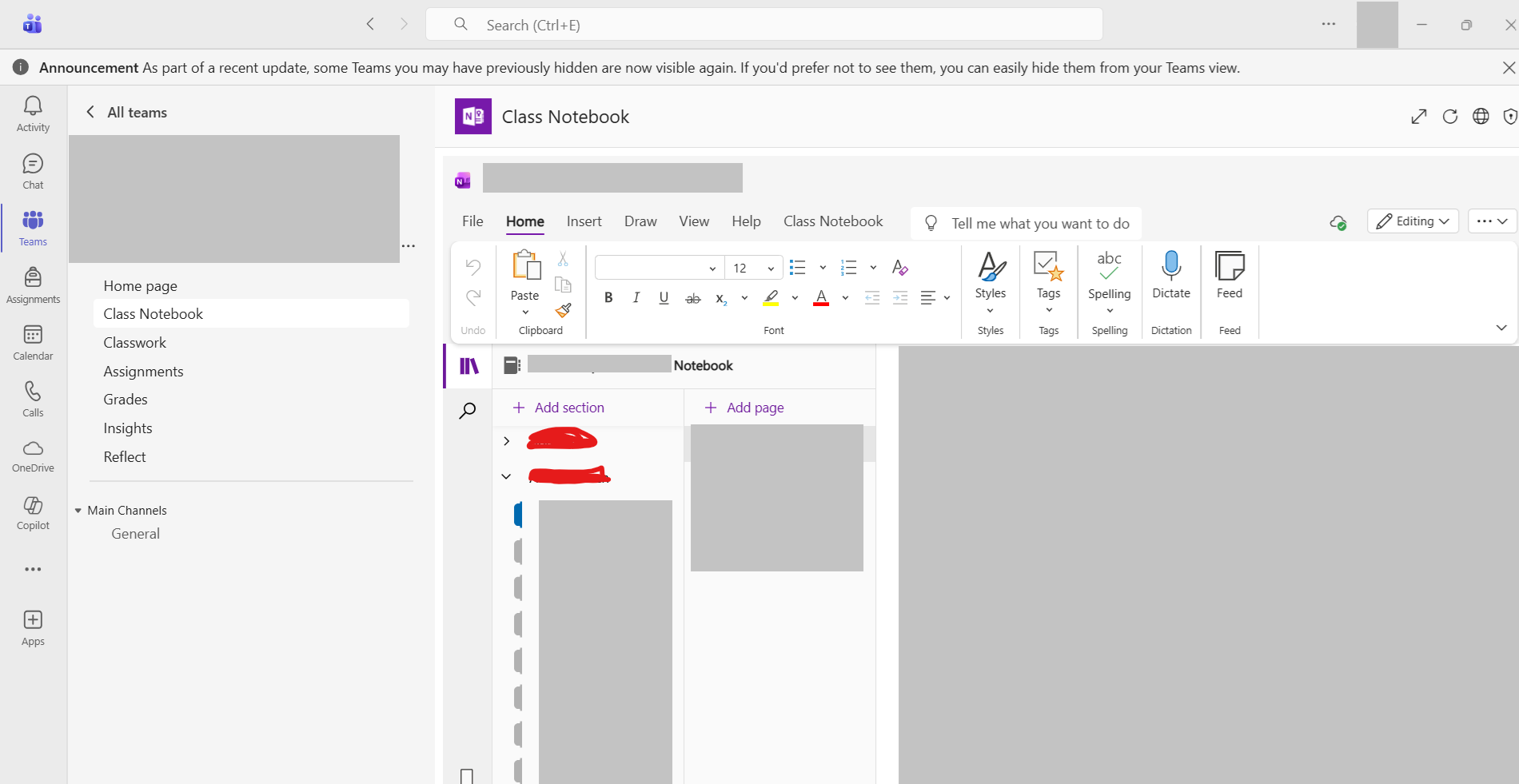Viewport: 1519px width, 784px height.
Task: Open the Class Notebook ribbon tab
Action: pyautogui.click(x=833, y=221)
